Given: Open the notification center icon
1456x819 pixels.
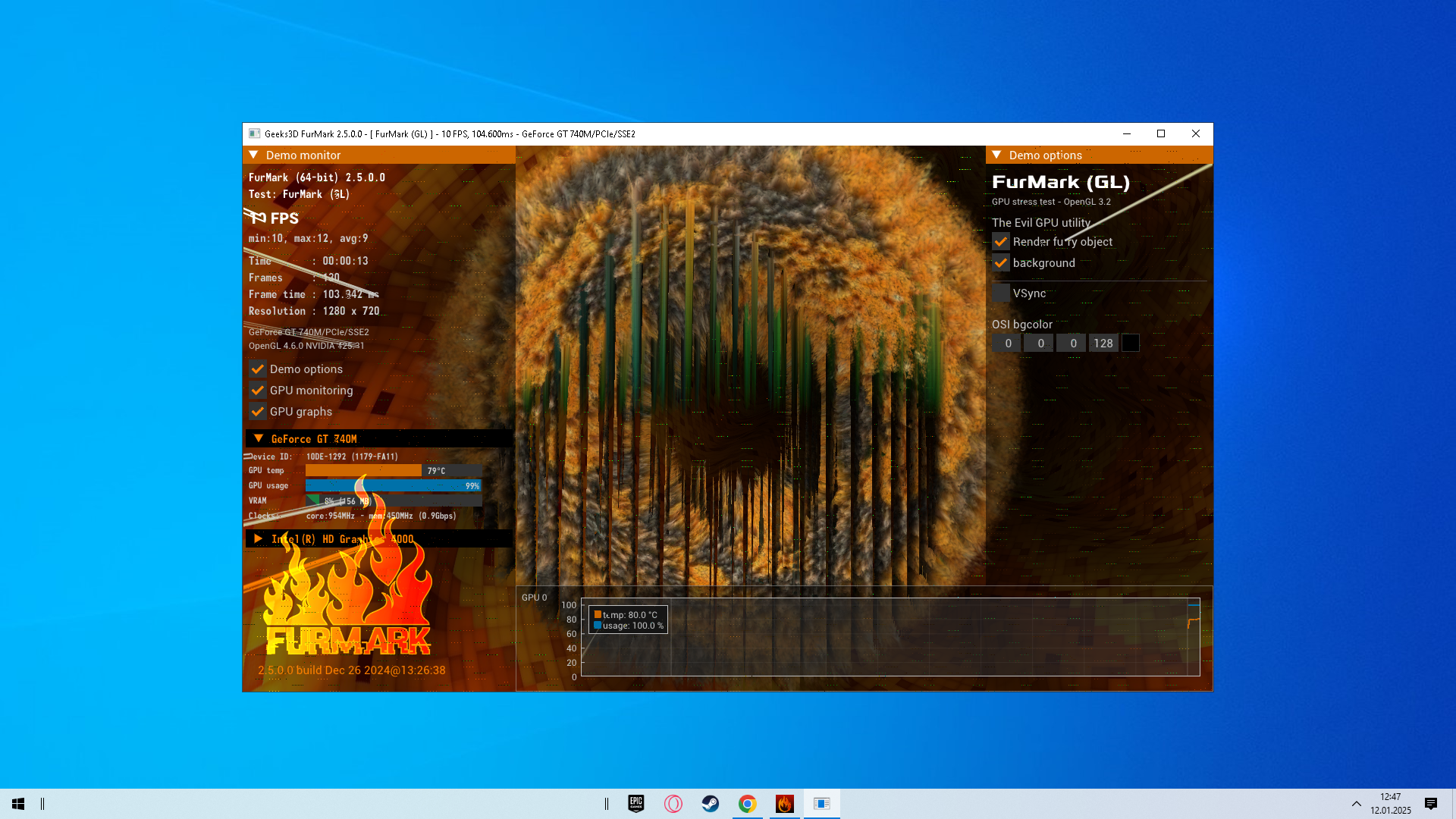Looking at the screenshot, I should pyautogui.click(x=1430, y=803).
